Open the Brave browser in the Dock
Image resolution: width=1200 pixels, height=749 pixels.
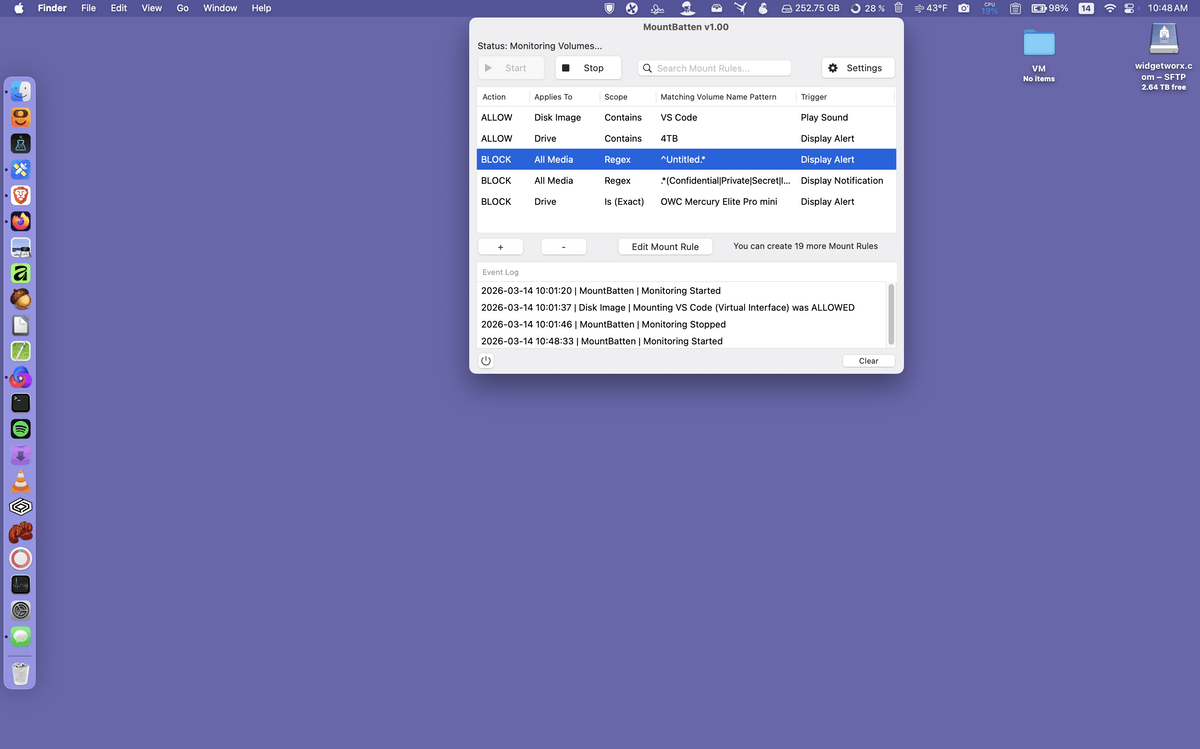tap(21, 195)
